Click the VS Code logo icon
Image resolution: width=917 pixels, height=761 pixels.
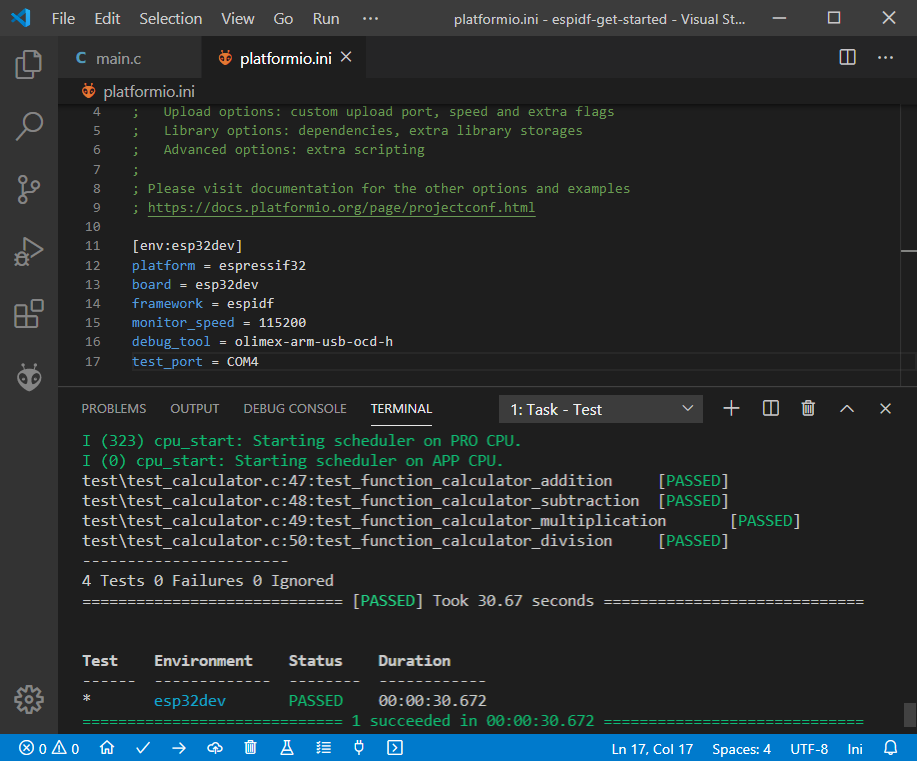(x=21, y=18)
